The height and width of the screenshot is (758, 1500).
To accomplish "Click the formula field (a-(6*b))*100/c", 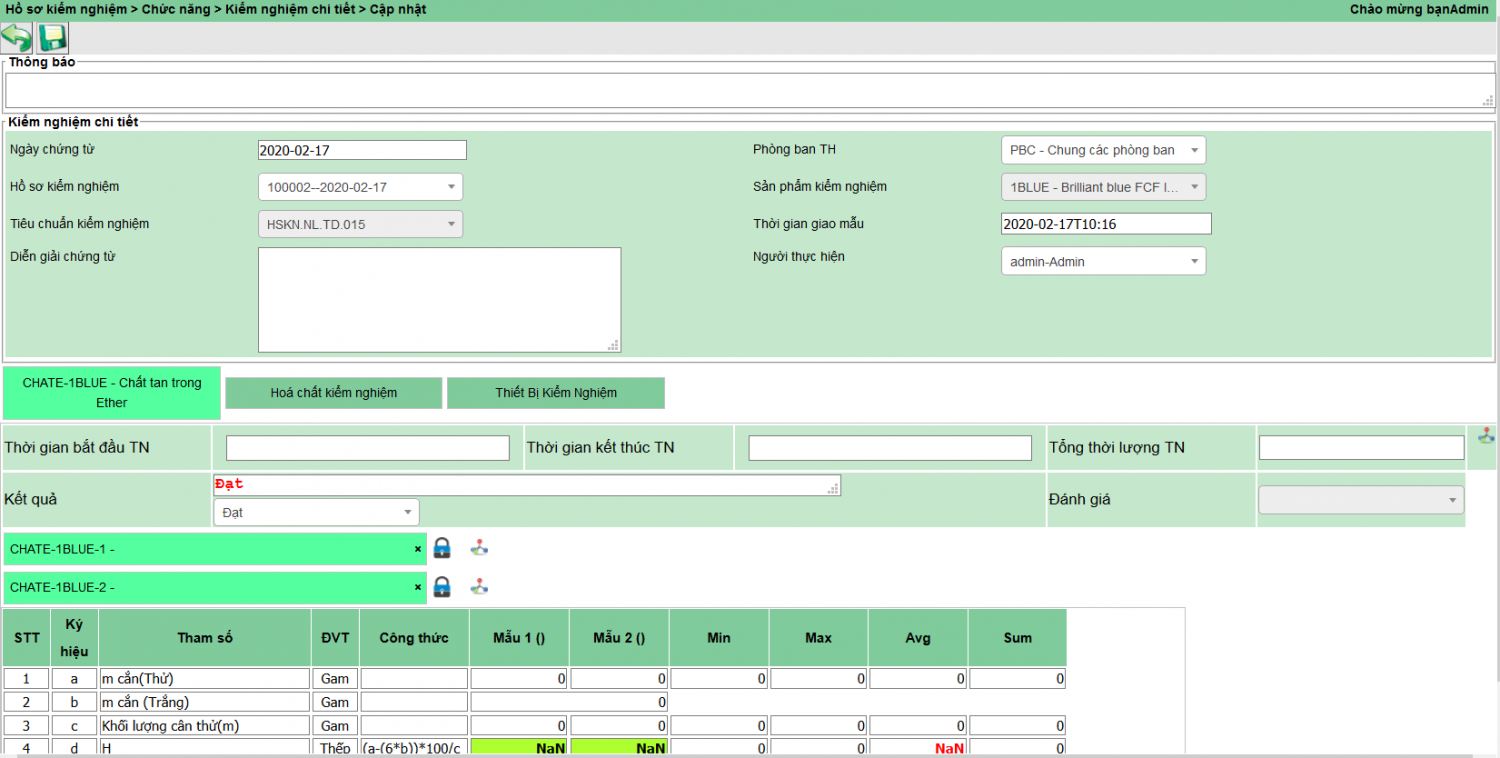I will pyautogui.click(x=414, y=748).
